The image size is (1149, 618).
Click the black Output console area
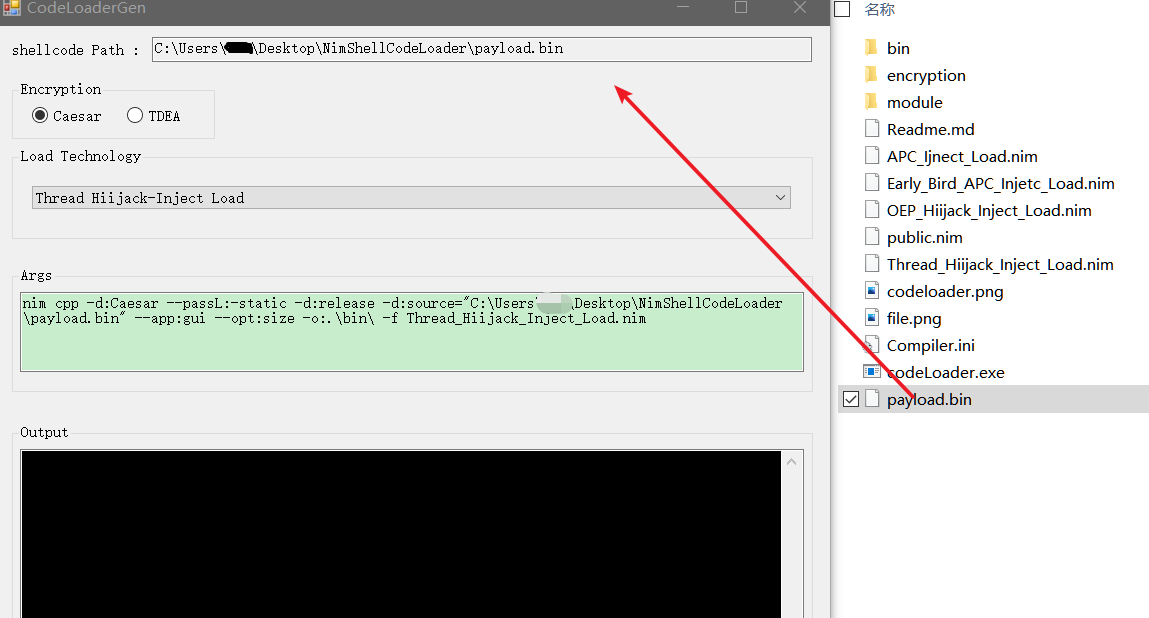(x=401, y=534)
